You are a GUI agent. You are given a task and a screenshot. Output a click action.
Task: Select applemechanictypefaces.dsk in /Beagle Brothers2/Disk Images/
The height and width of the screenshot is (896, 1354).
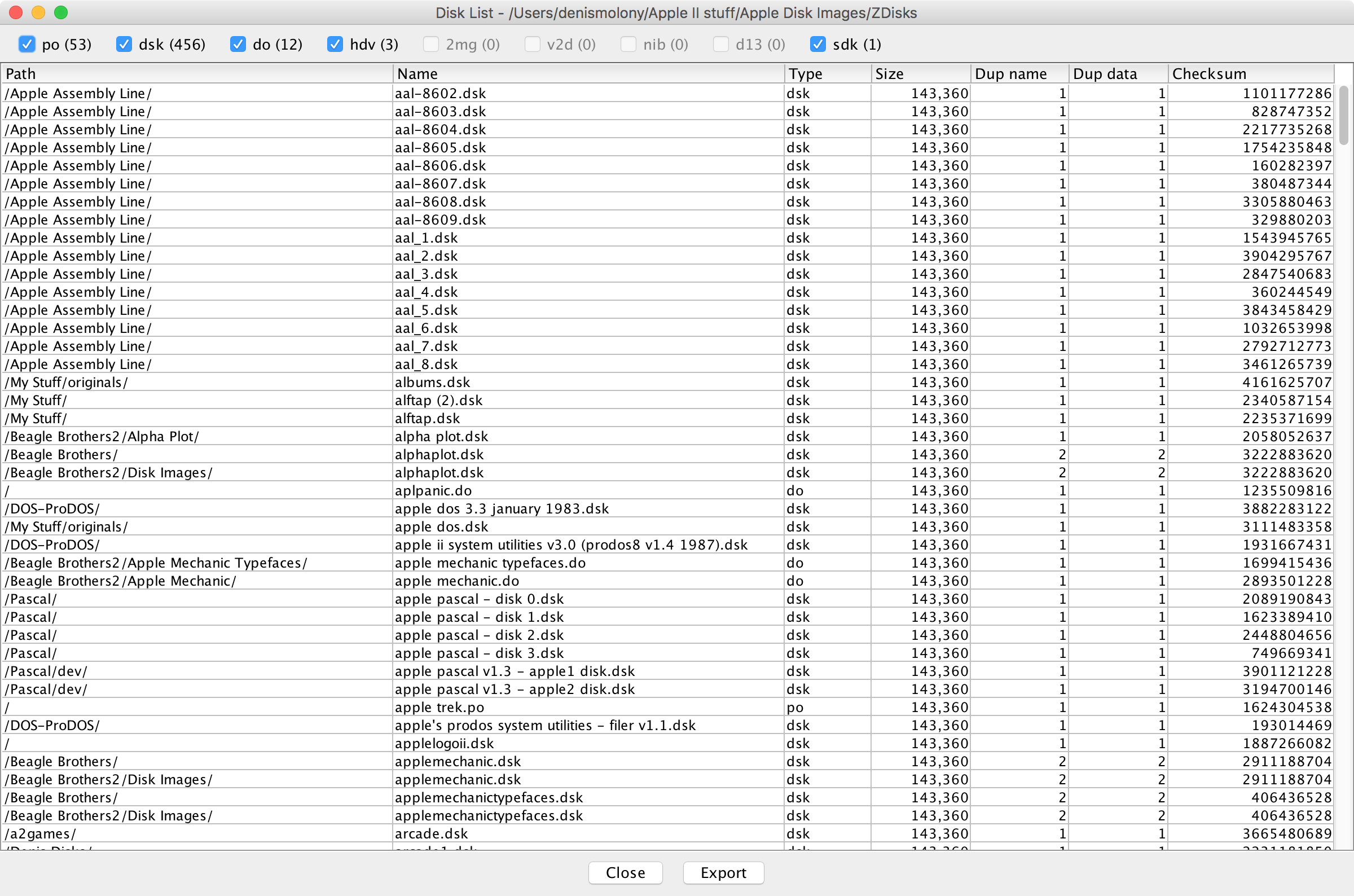click(x=668, y=815)
